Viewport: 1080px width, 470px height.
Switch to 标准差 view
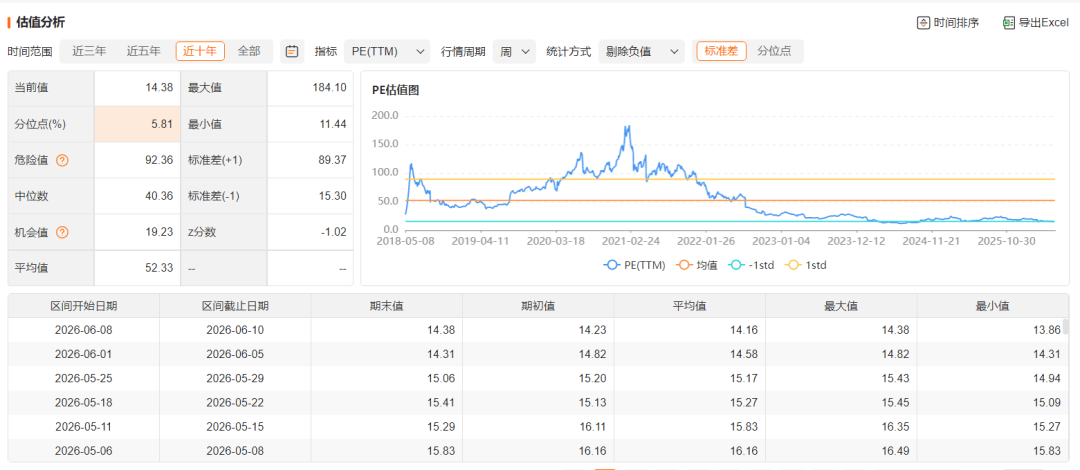[721, 51]
